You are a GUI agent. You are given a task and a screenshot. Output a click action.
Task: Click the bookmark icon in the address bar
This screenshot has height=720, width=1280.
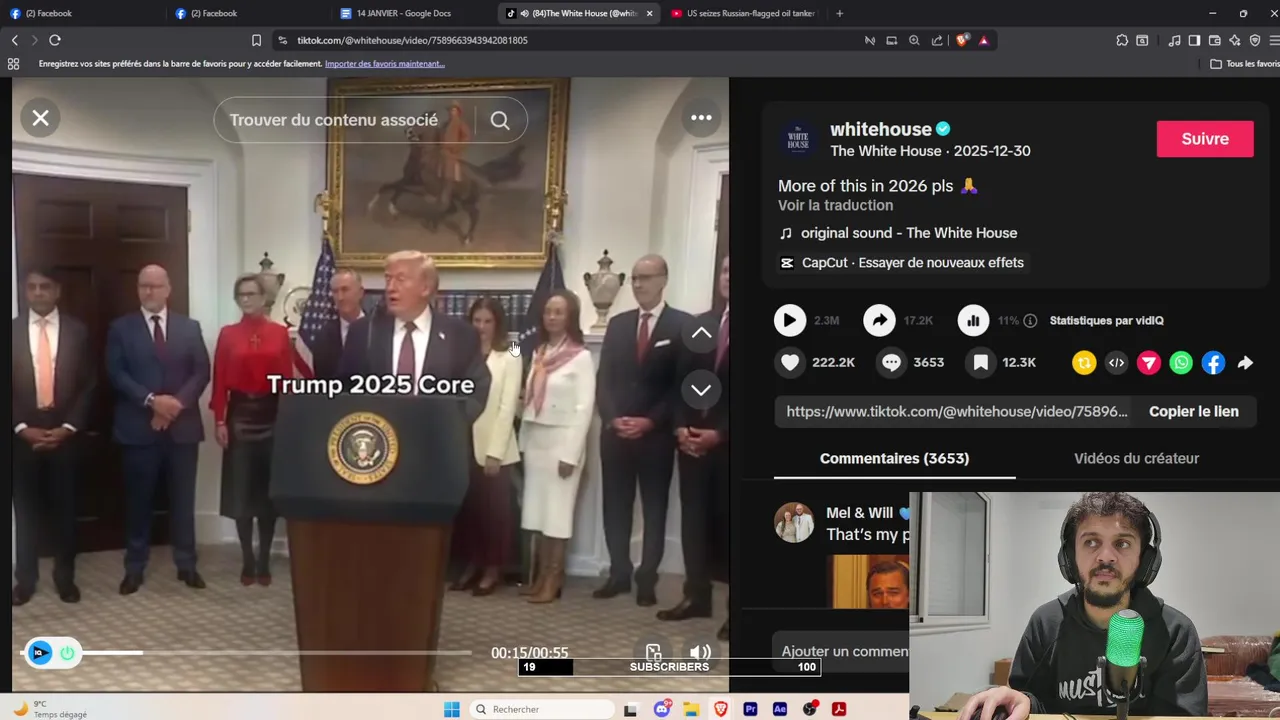pos(256,40)
